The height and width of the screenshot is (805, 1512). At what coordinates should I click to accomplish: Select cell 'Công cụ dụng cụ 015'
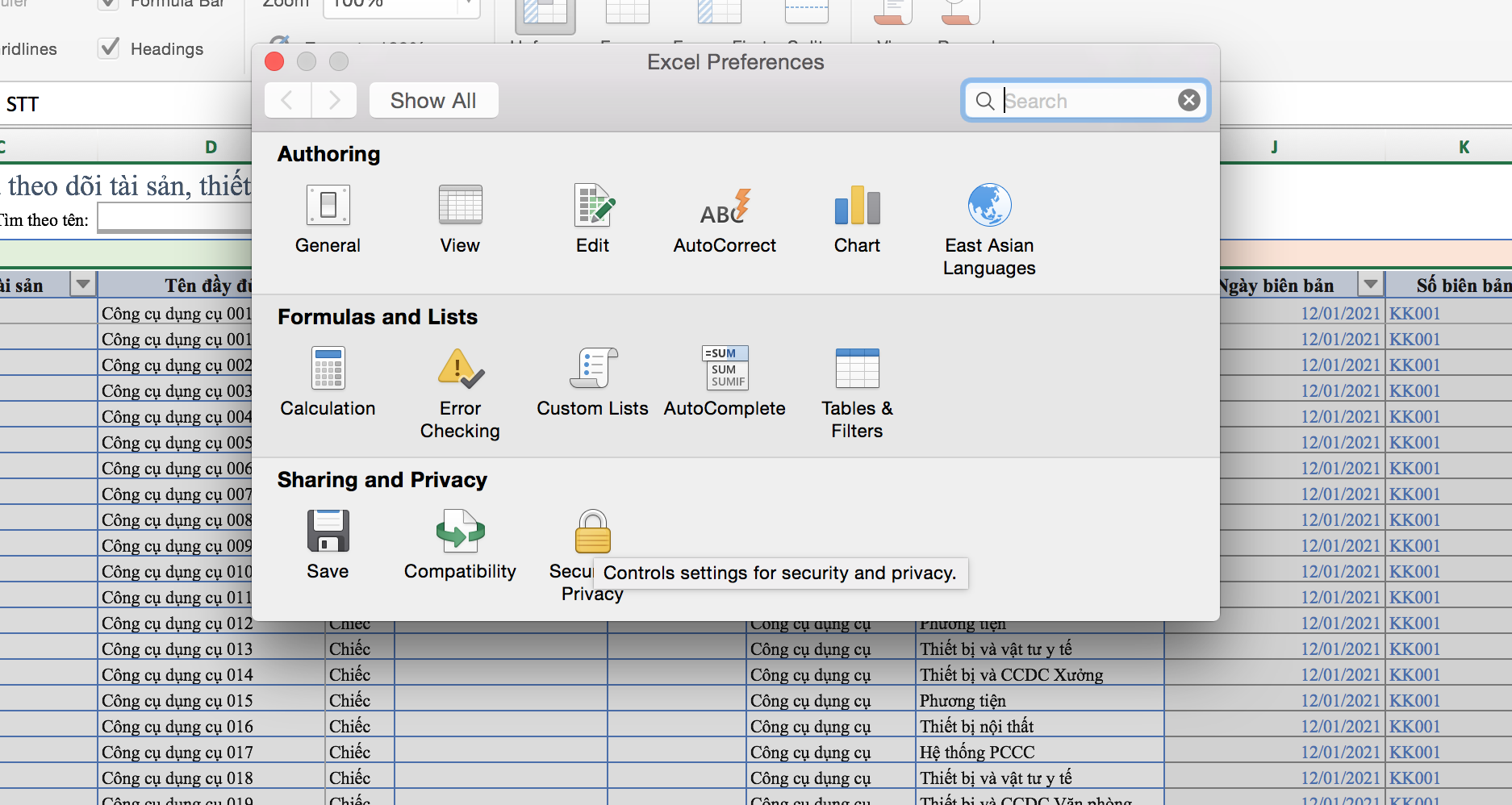tap(211, 700)
